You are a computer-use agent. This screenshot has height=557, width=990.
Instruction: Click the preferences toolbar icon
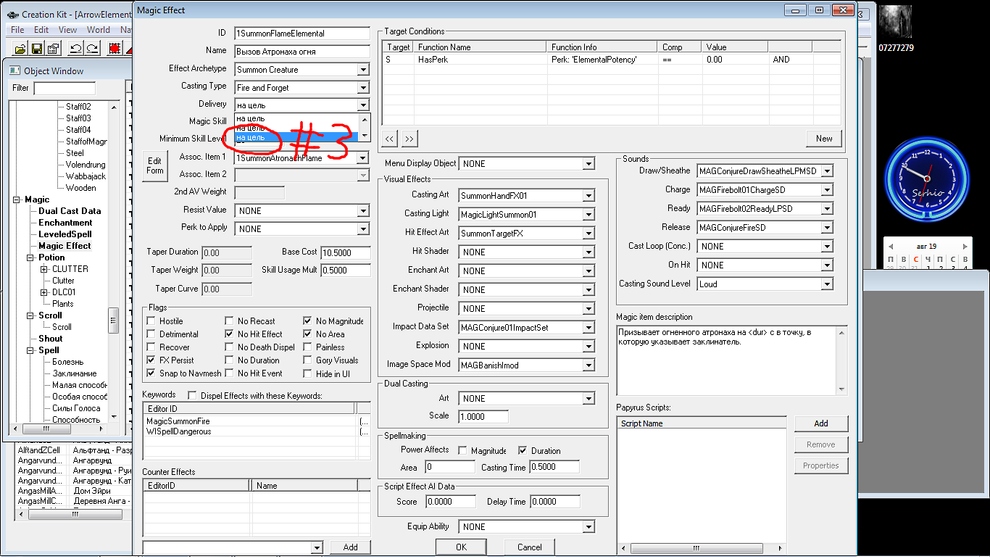click(x=53, y=48)
